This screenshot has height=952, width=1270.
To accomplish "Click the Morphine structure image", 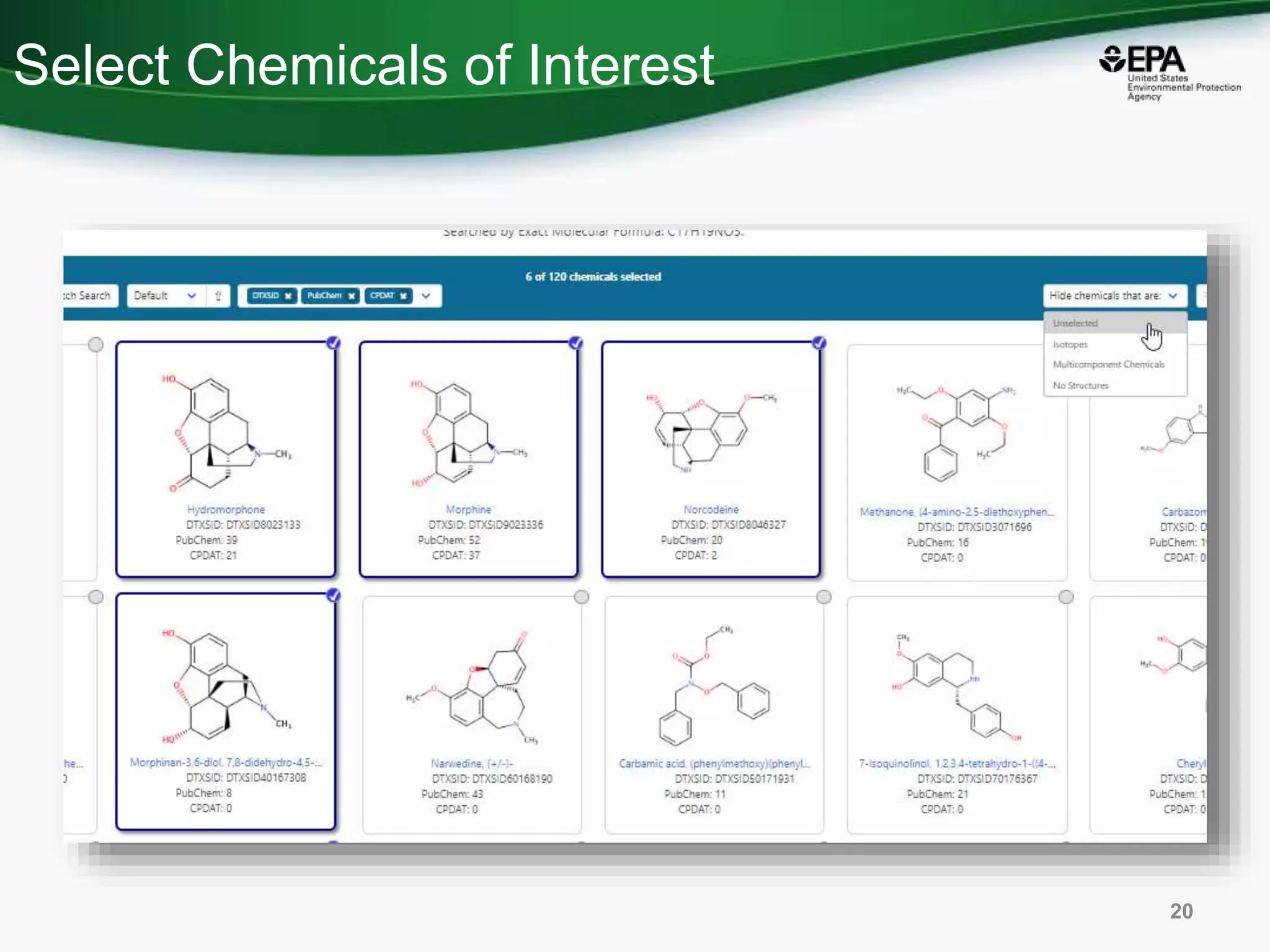I will (x=469, y=434).
